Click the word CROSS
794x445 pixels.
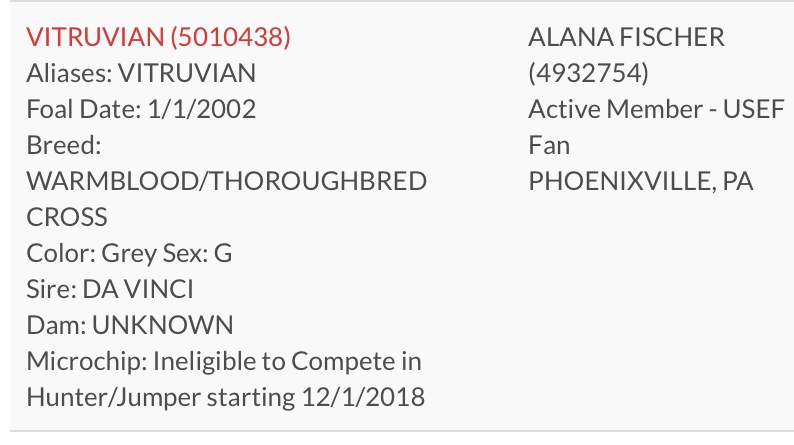pos(67,217)
